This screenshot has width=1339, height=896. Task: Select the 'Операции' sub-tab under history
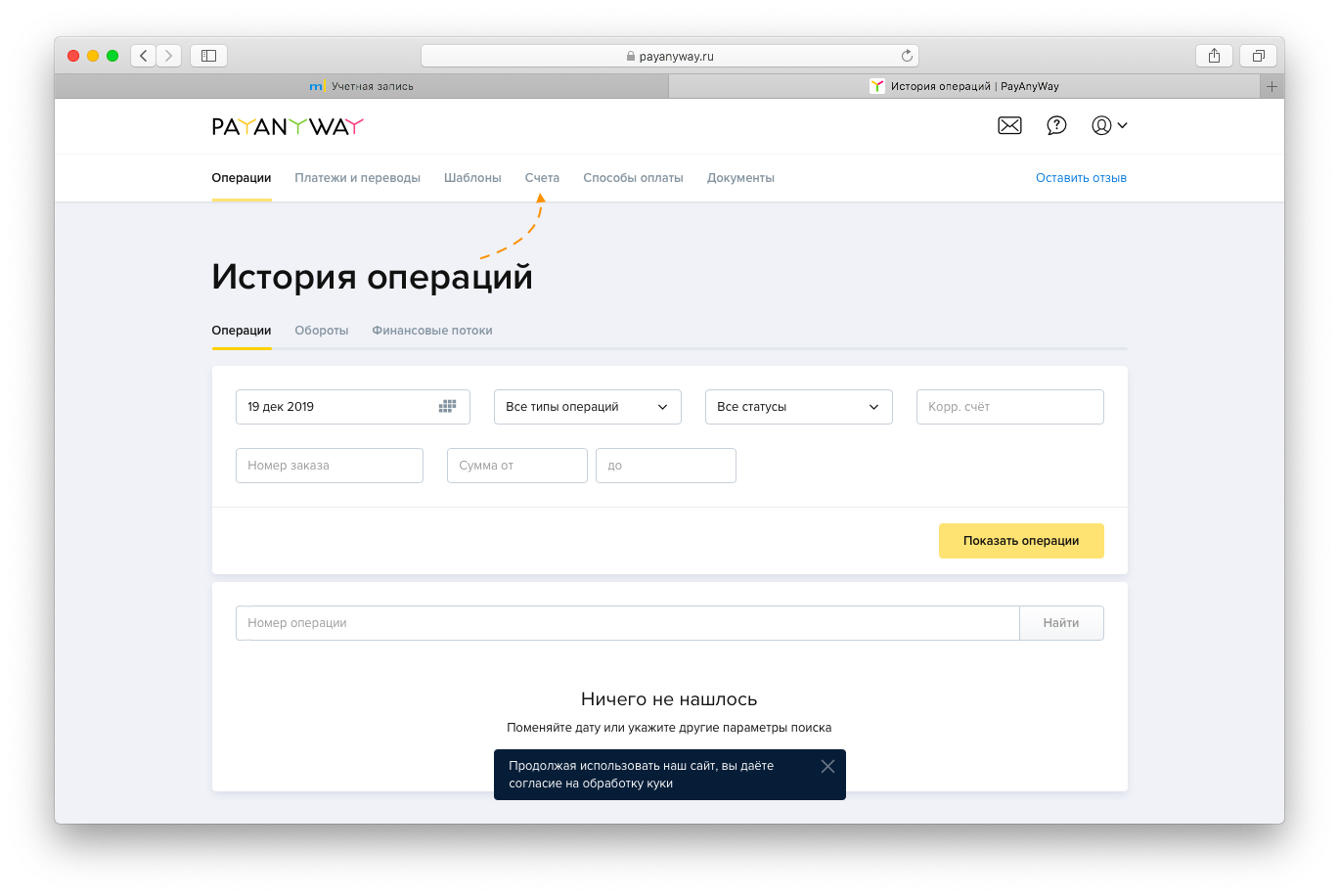coord(242,331)
